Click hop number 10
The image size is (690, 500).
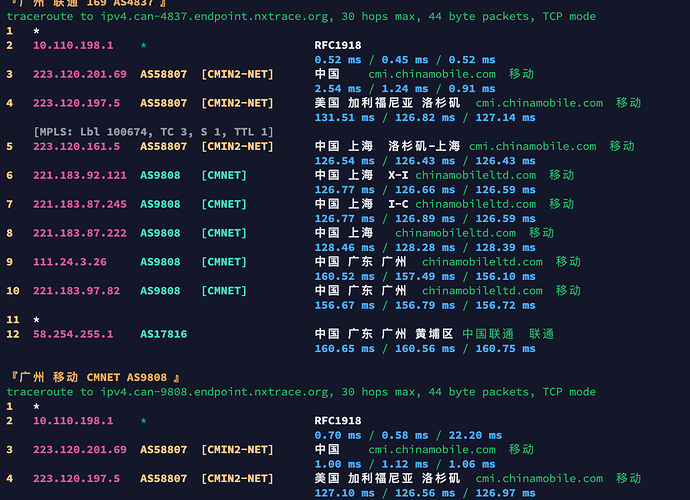pyautogui.click(x=13, y=291)
